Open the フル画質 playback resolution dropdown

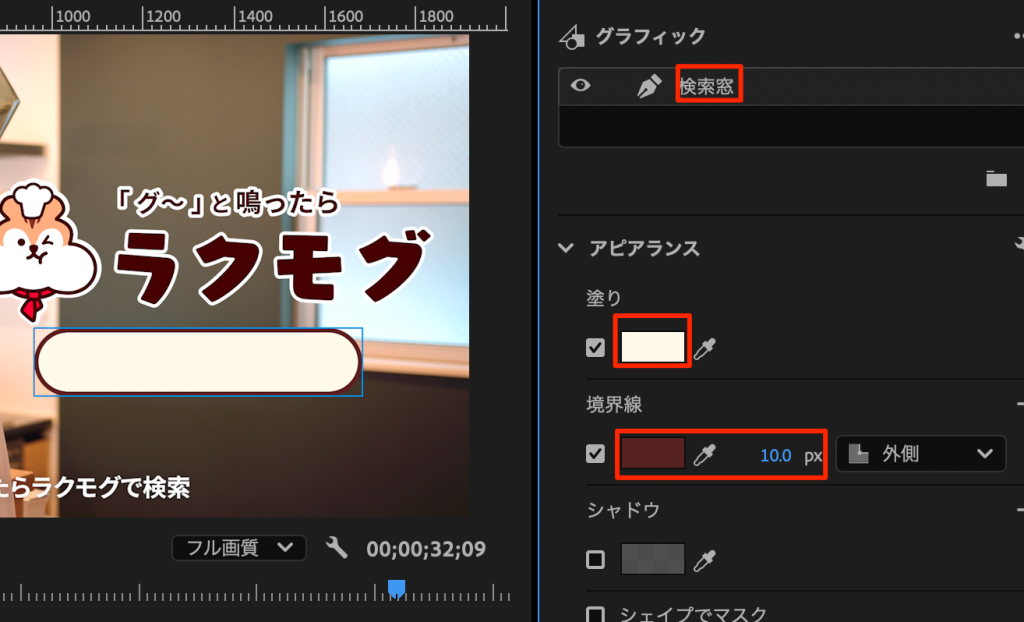click(x=239, y=547)
